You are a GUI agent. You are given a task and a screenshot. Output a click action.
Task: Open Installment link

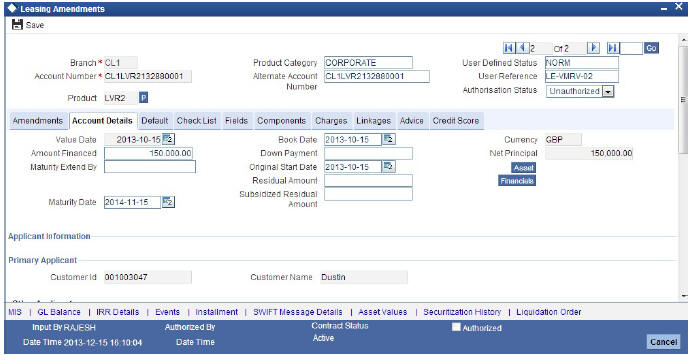tap(216, 312)
